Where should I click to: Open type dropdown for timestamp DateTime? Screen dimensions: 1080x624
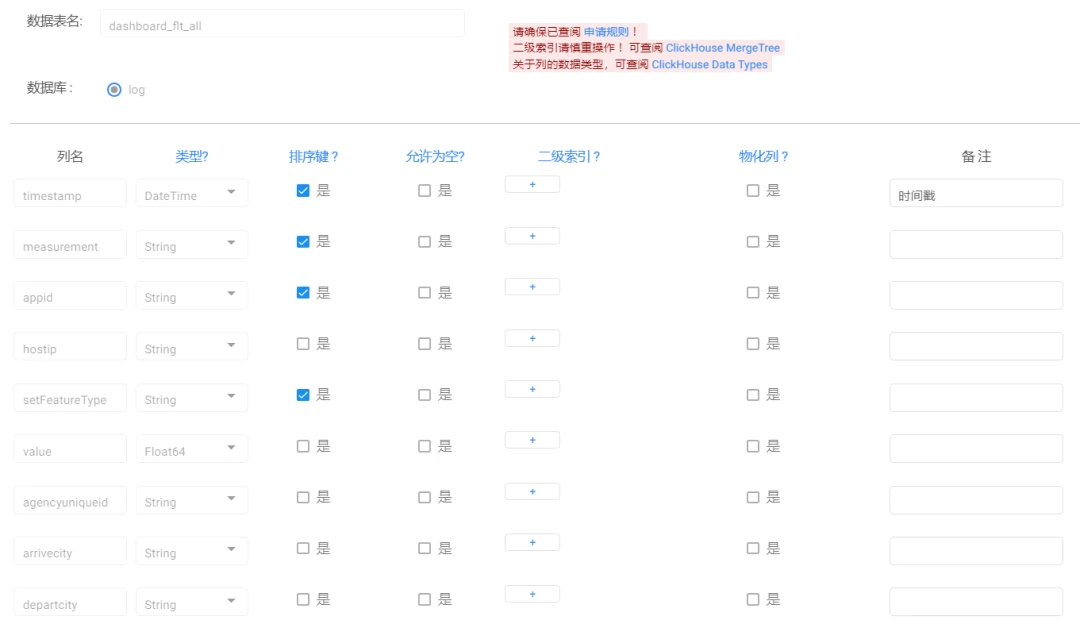(x=192, y=195)
